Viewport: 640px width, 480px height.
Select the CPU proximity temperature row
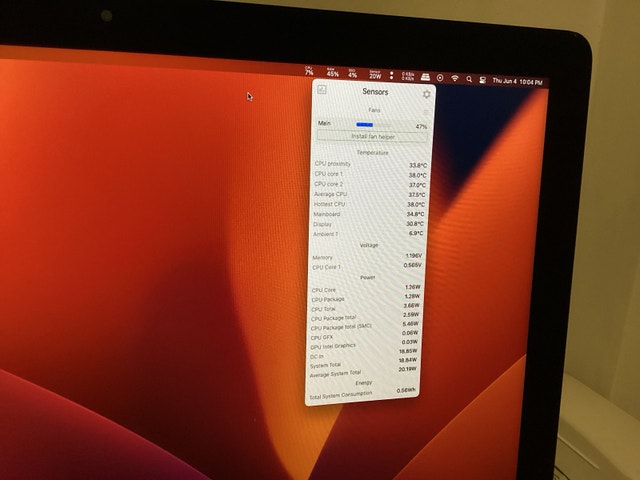click(x=371, y=164)
